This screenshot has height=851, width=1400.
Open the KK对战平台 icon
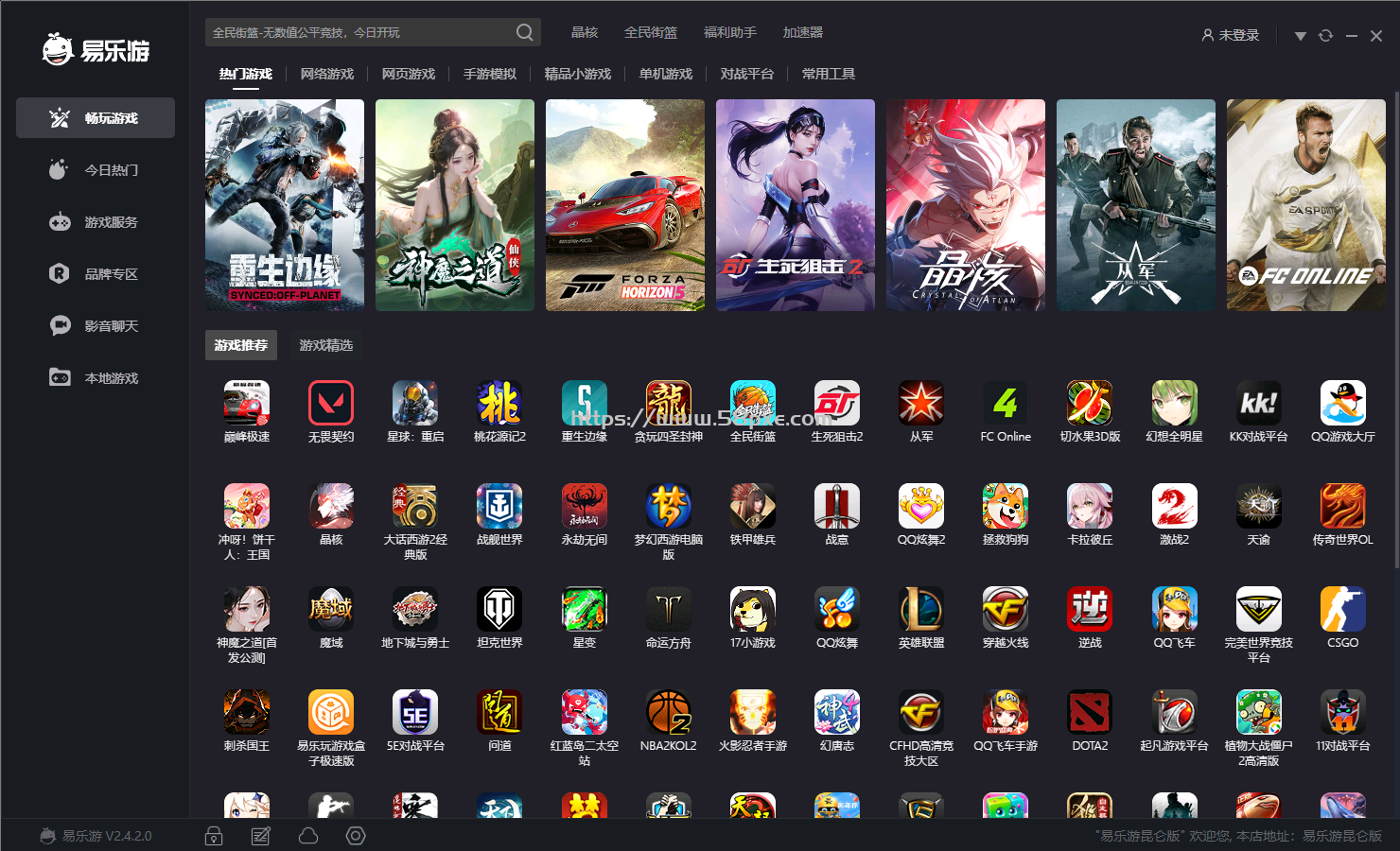point(1259,403)
